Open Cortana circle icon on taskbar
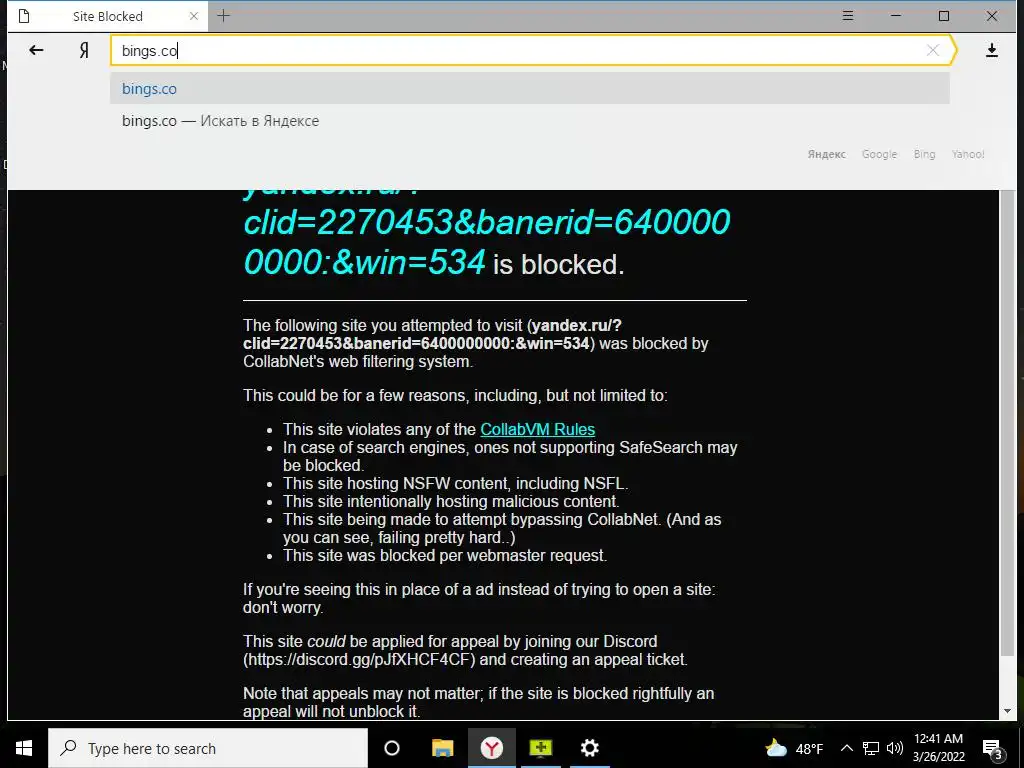The width and height of the screenshot is (1024, 768). click(x=392, y=748)
